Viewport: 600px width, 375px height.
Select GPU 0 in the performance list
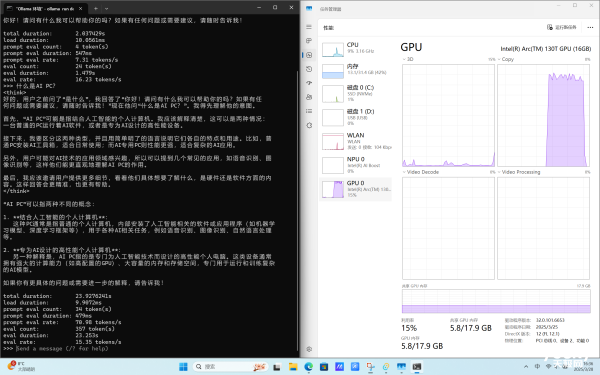[356, 189]
